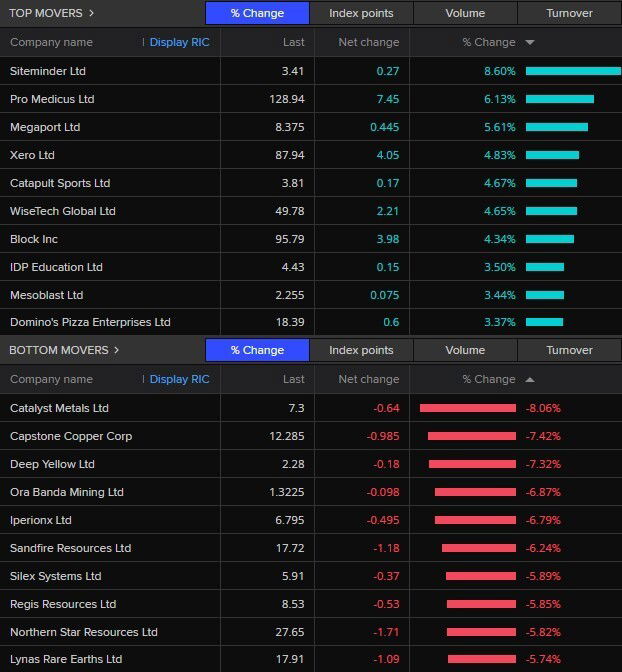Switch Top Movers to Index points tab
The height and width of the screenshot is (672, 622).
[x=361, y=13]
